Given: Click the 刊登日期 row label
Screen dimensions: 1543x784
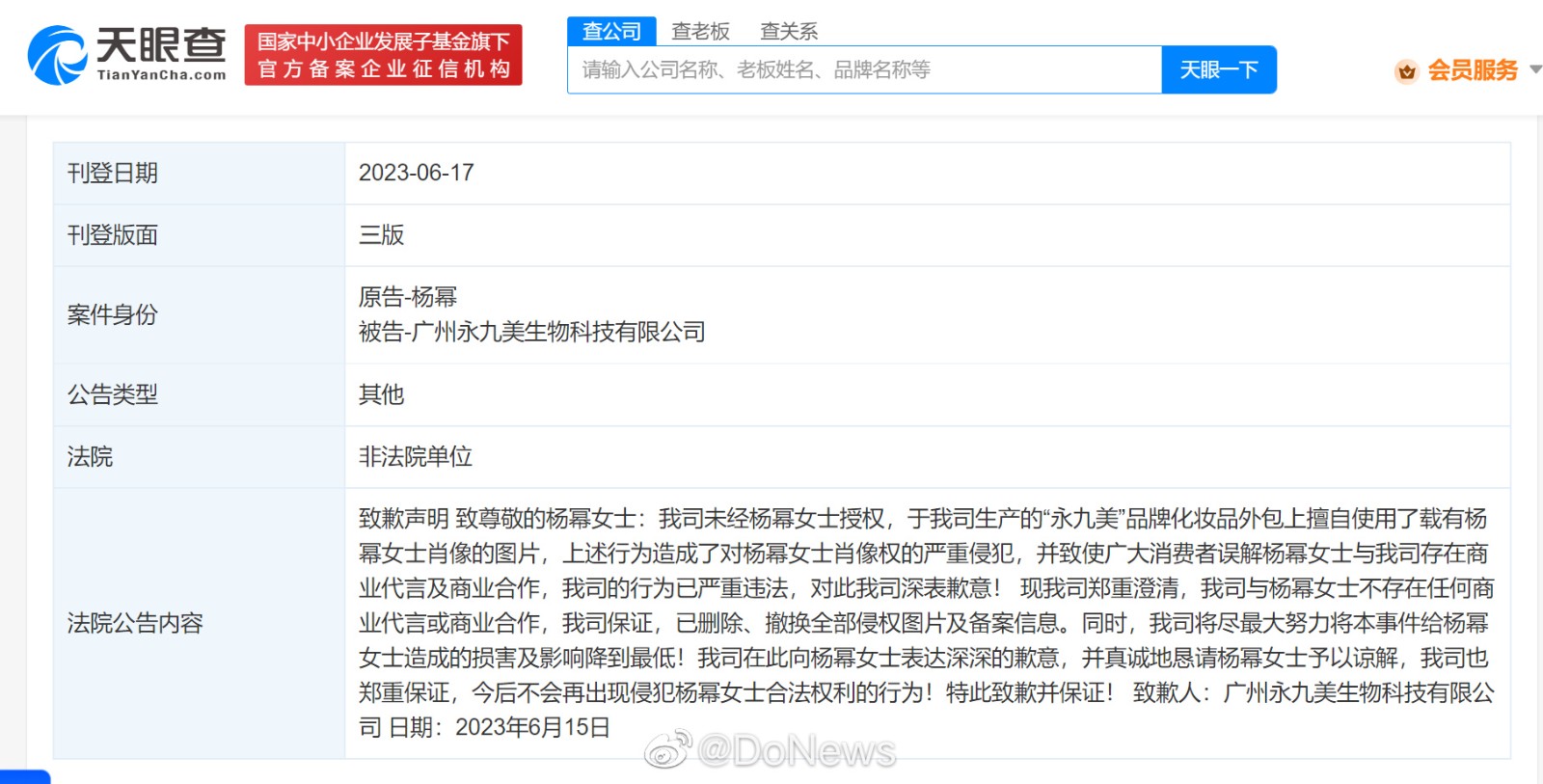Looking at the screenshot, I should tap(112, 173).
